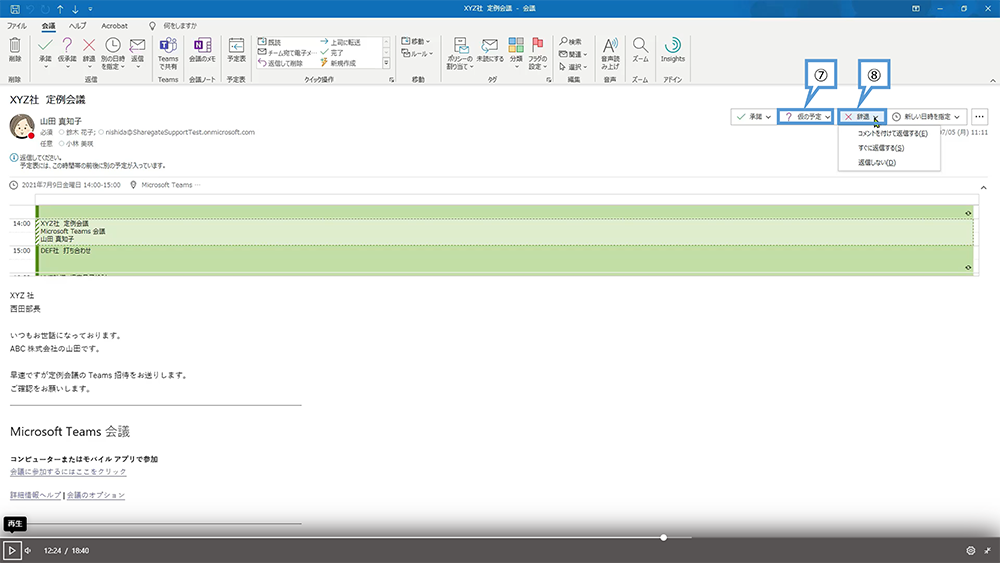The width and height of the screenshot is (1000, 563).
Task: Click the 別の日時を指定 clock icon
Action: [112, 45]
